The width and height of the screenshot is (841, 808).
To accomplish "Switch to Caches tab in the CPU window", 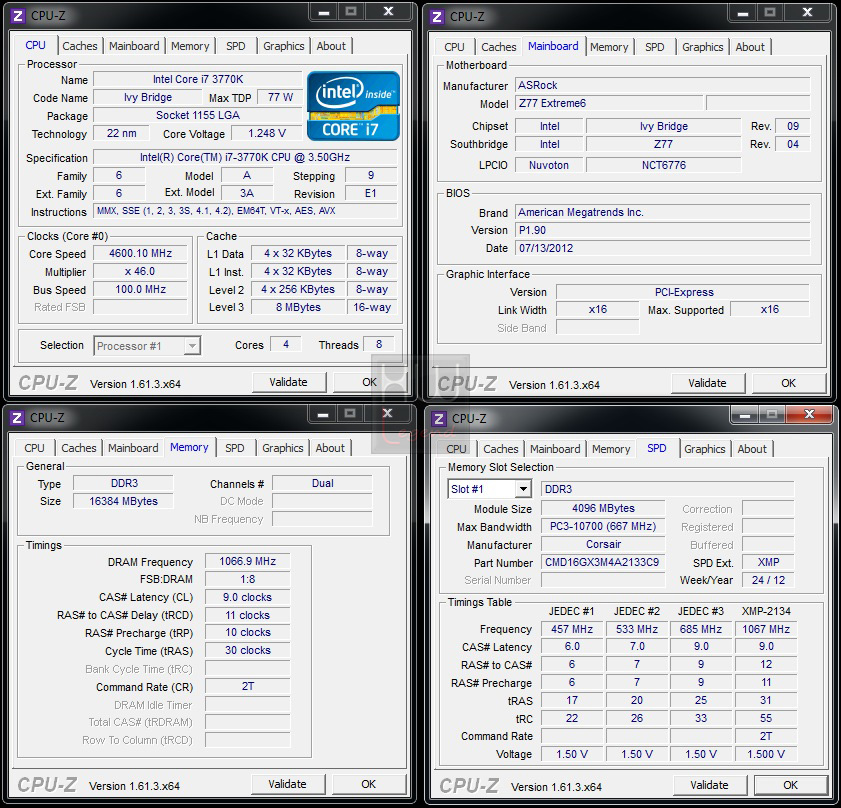I will [x=80, y=46].
